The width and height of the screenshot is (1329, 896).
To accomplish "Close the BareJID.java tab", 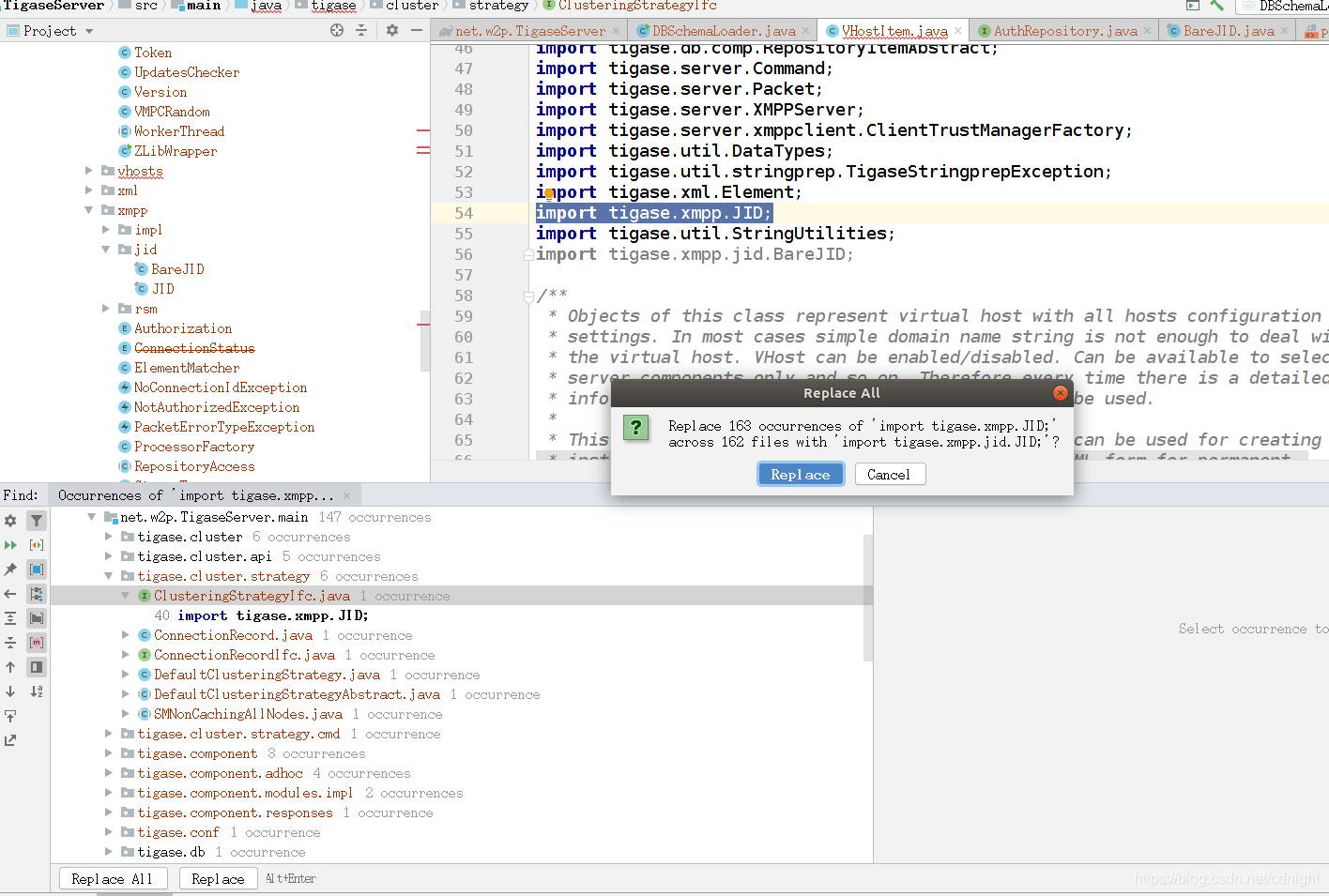I will pos(1284,31).
